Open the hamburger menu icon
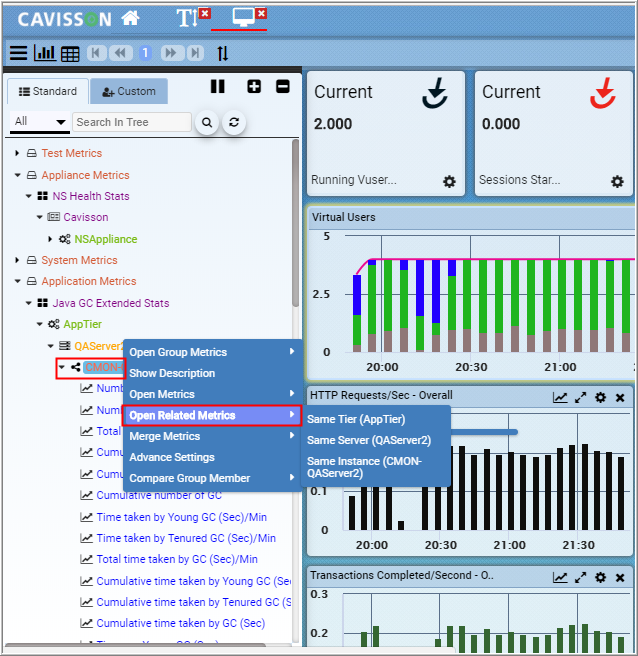 [18, 53]
